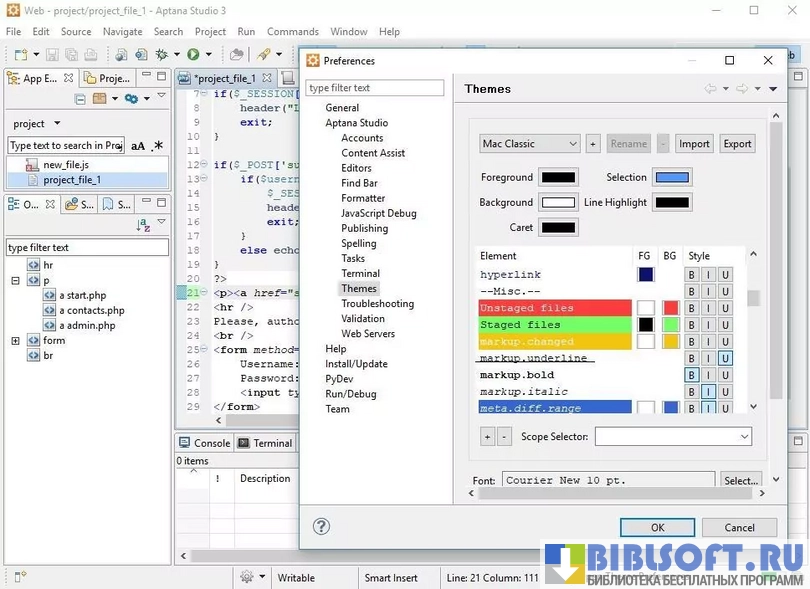Toggle case-sensitive search (aA) icon

tap(138, 146)
